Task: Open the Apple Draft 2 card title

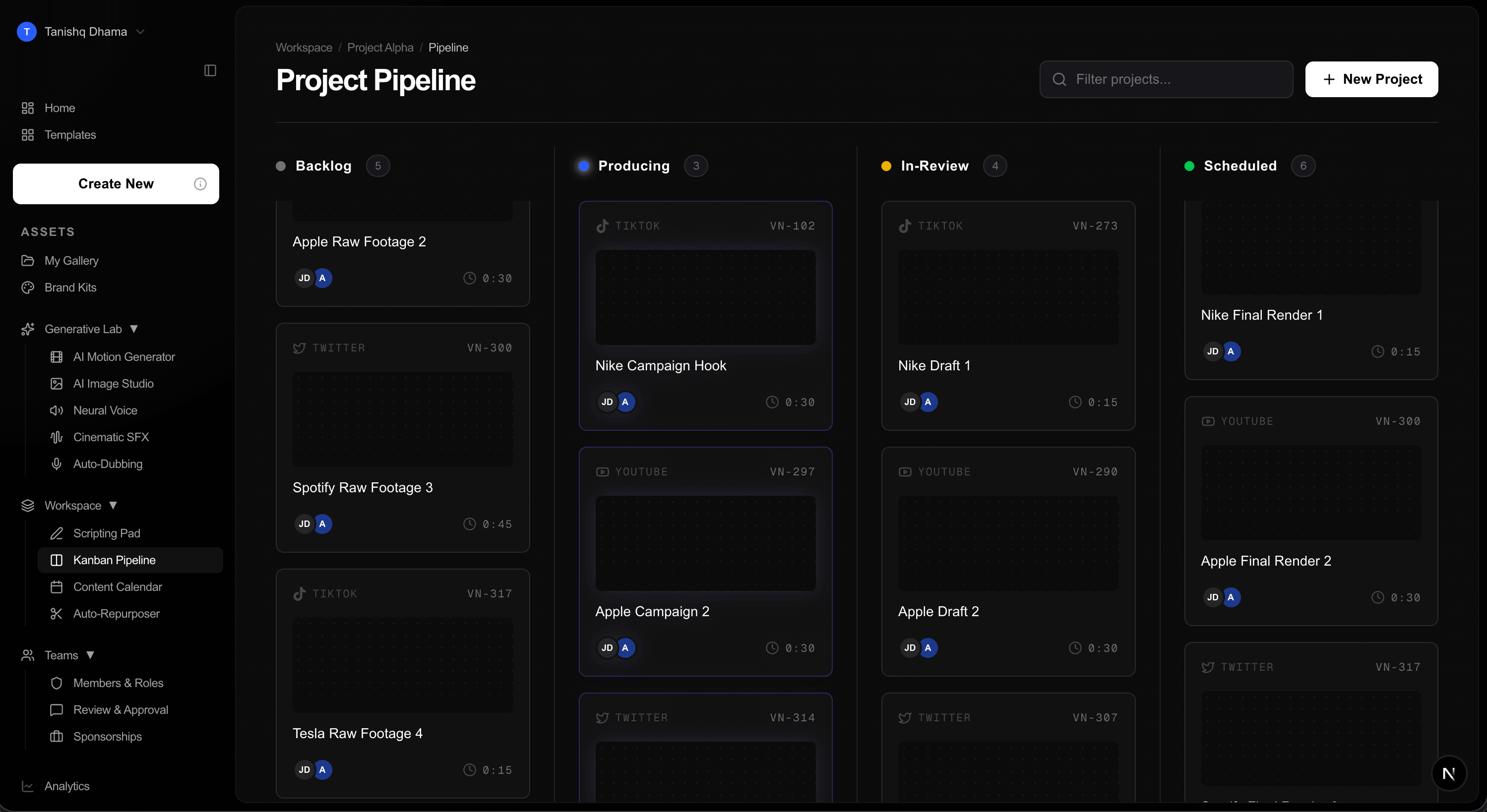Action: [938, 611]
